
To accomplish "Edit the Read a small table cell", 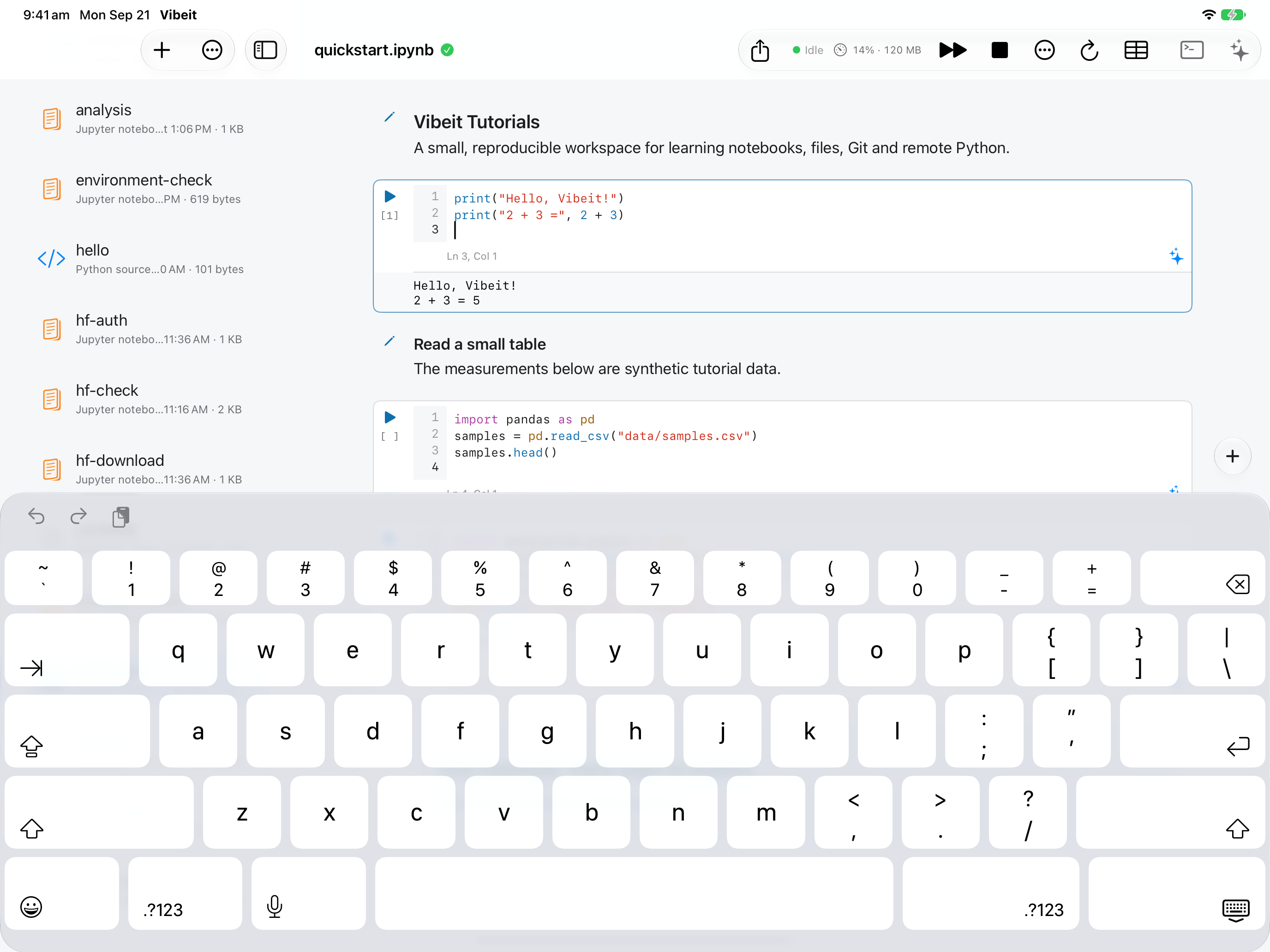I will (x=389, y=341).
